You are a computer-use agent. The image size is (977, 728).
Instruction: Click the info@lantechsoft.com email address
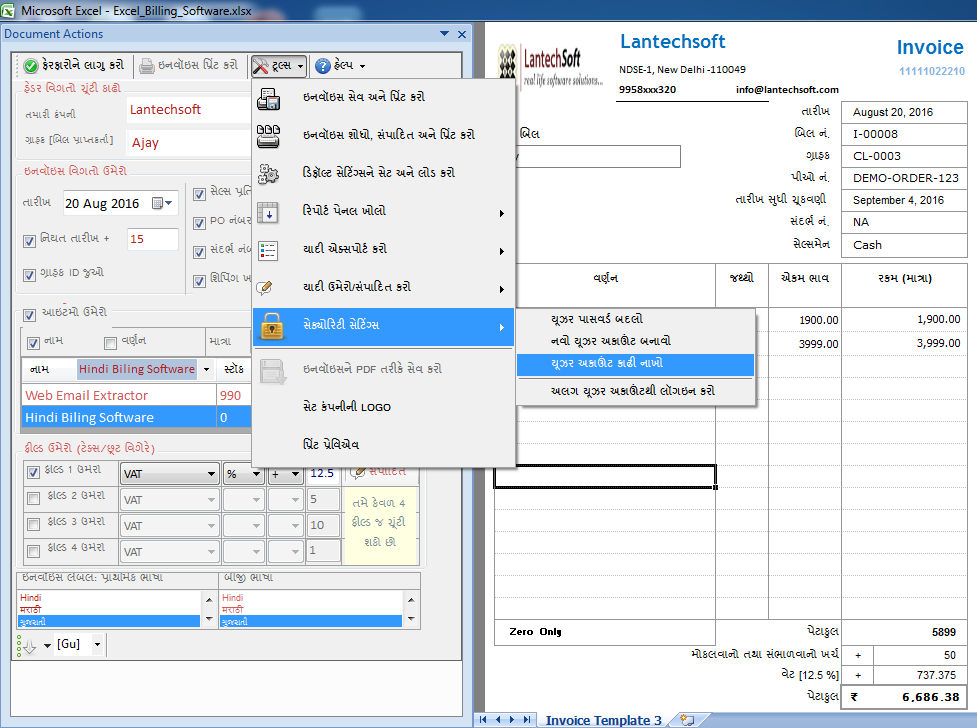[787, 90]
